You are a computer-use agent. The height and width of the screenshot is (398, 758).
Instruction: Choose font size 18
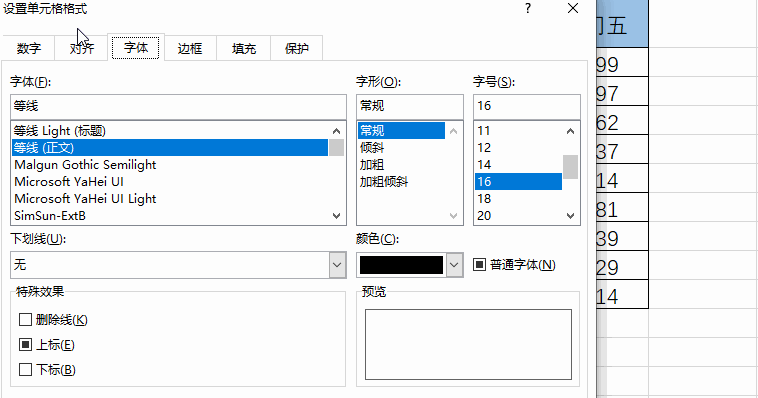tap(518, 198)
